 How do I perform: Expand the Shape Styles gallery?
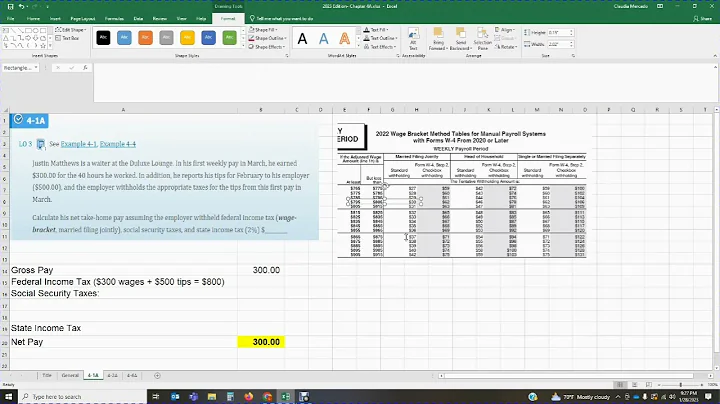243,46
